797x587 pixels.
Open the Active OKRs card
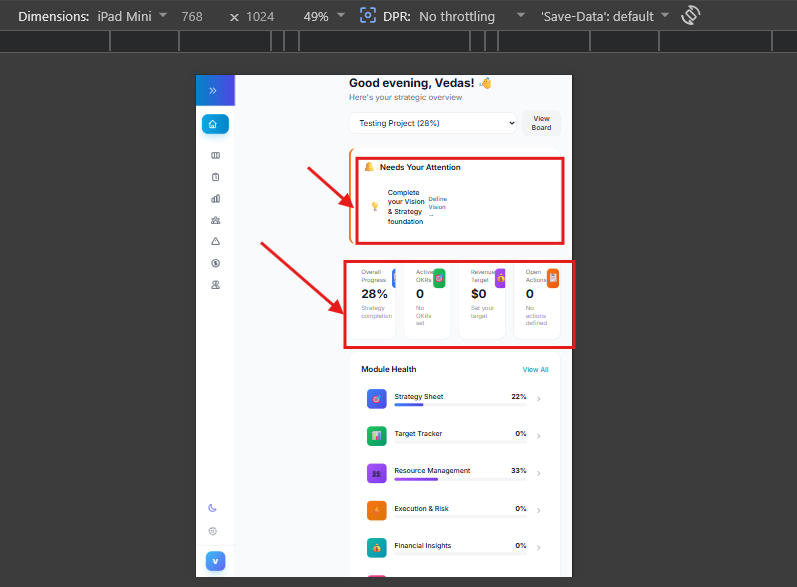tap(427, 300)
